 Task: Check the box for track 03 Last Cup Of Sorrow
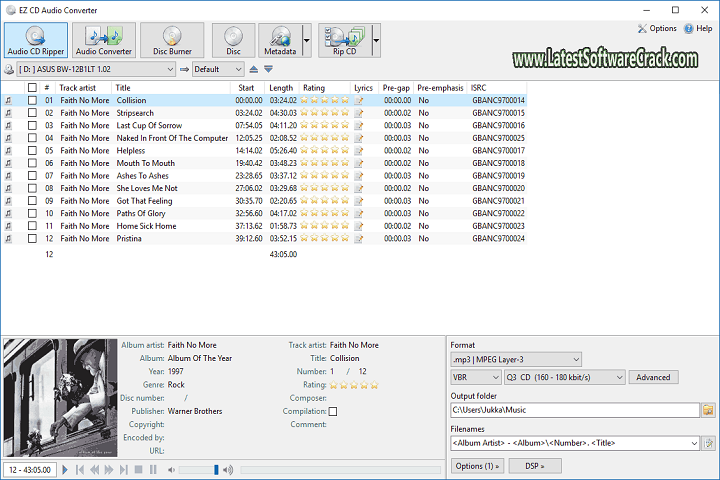32,125
